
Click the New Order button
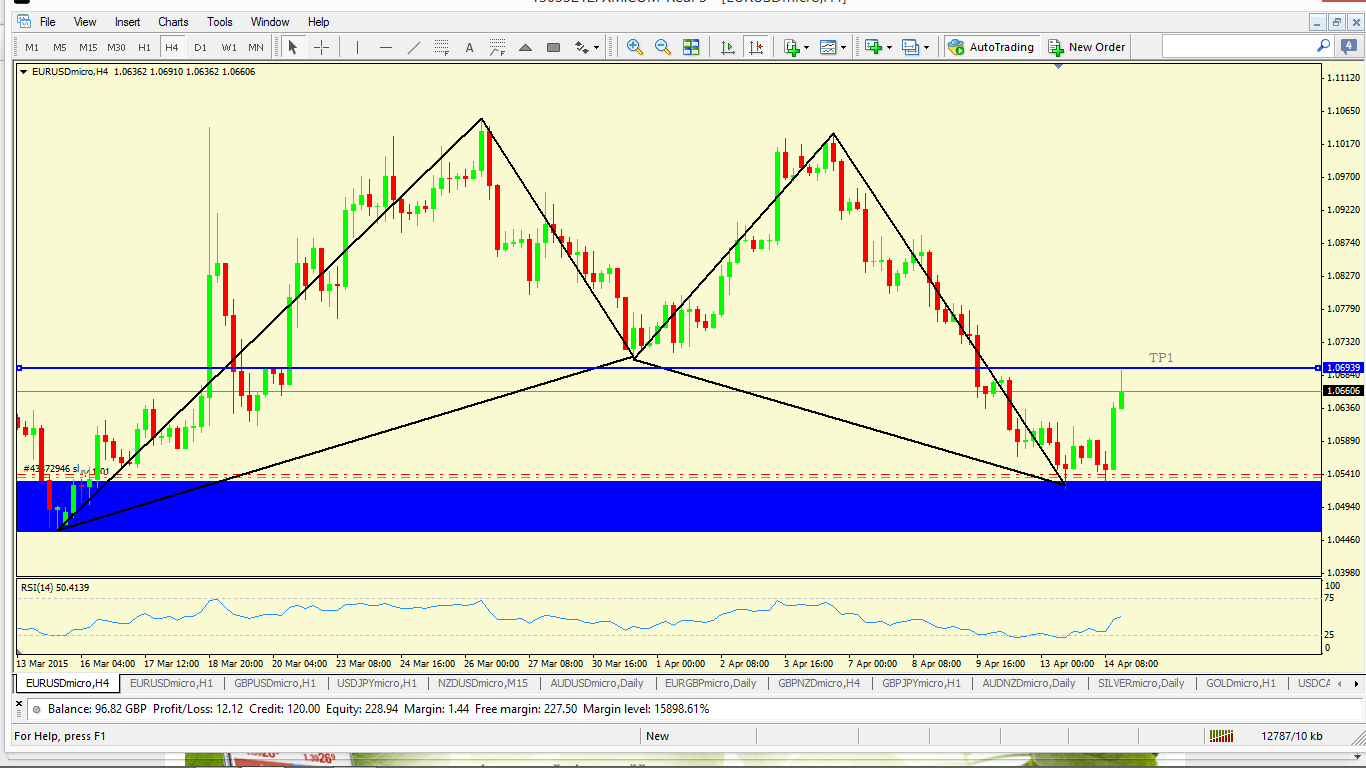point(1086,47)
